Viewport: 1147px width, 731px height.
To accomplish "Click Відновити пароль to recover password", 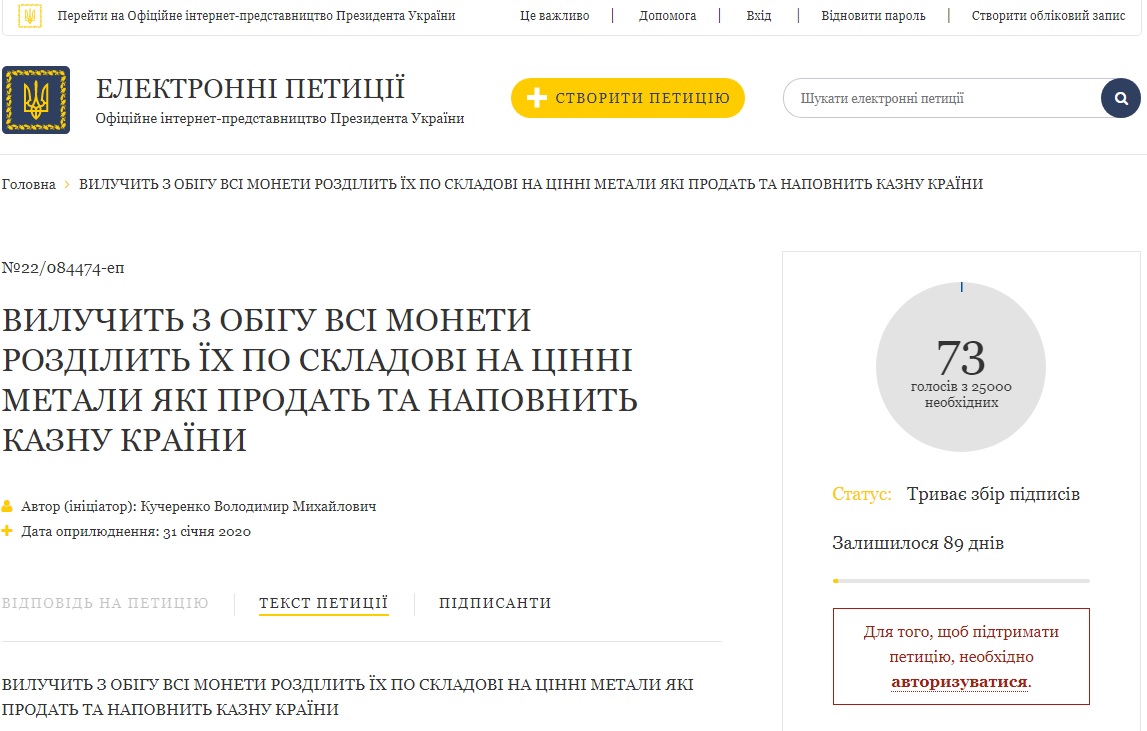I will click(871, 15).
